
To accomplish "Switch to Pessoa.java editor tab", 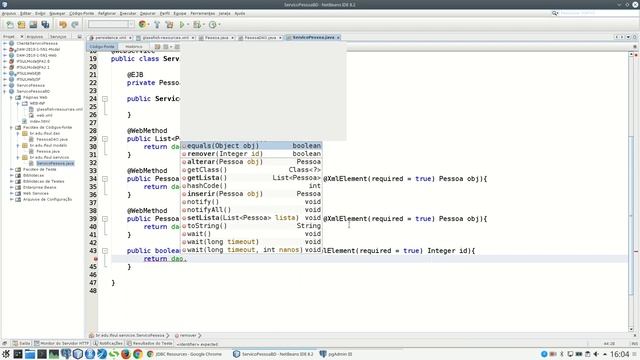I will click(x=216, y=38).
